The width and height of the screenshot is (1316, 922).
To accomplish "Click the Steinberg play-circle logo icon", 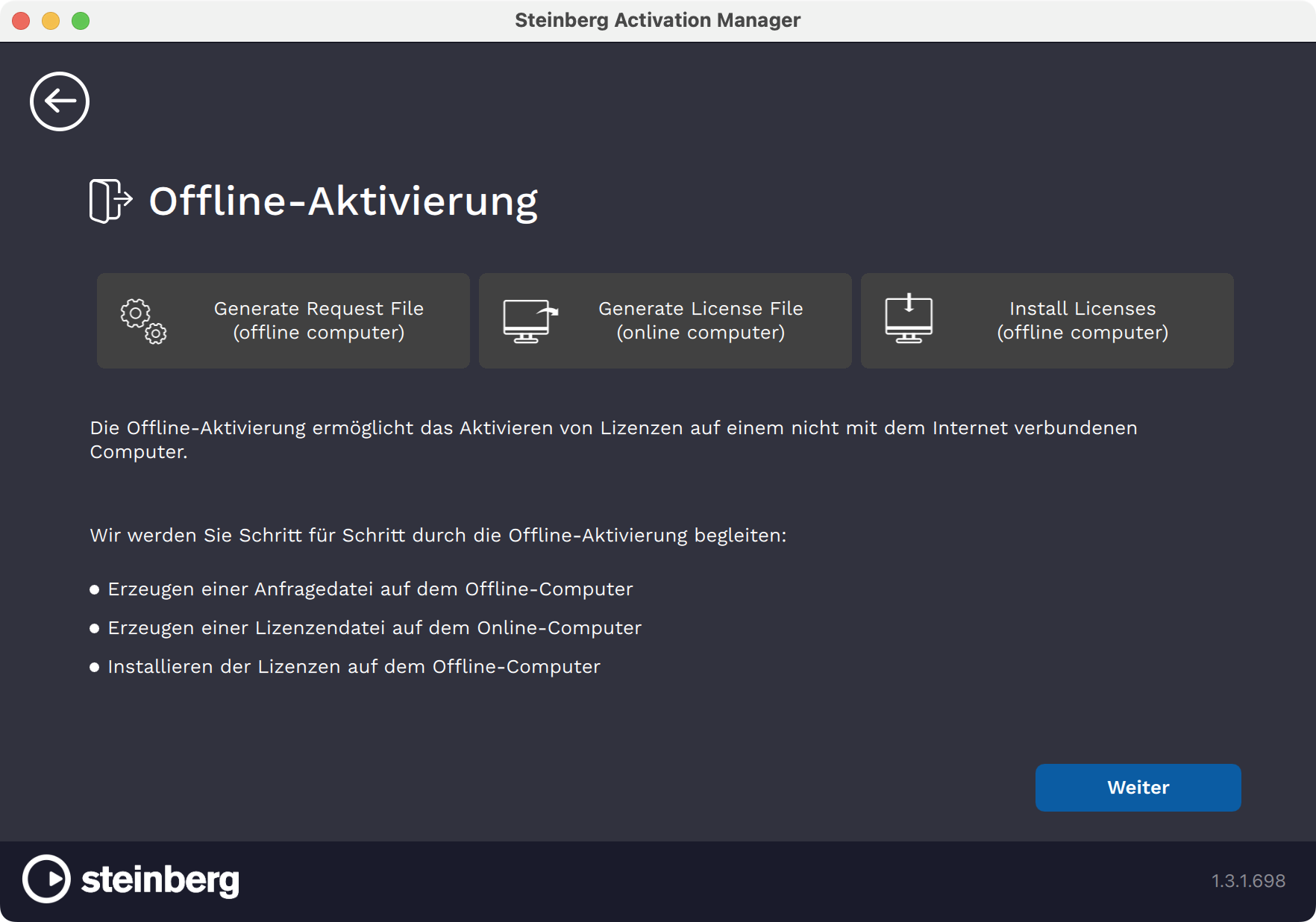I will (46, 879).
